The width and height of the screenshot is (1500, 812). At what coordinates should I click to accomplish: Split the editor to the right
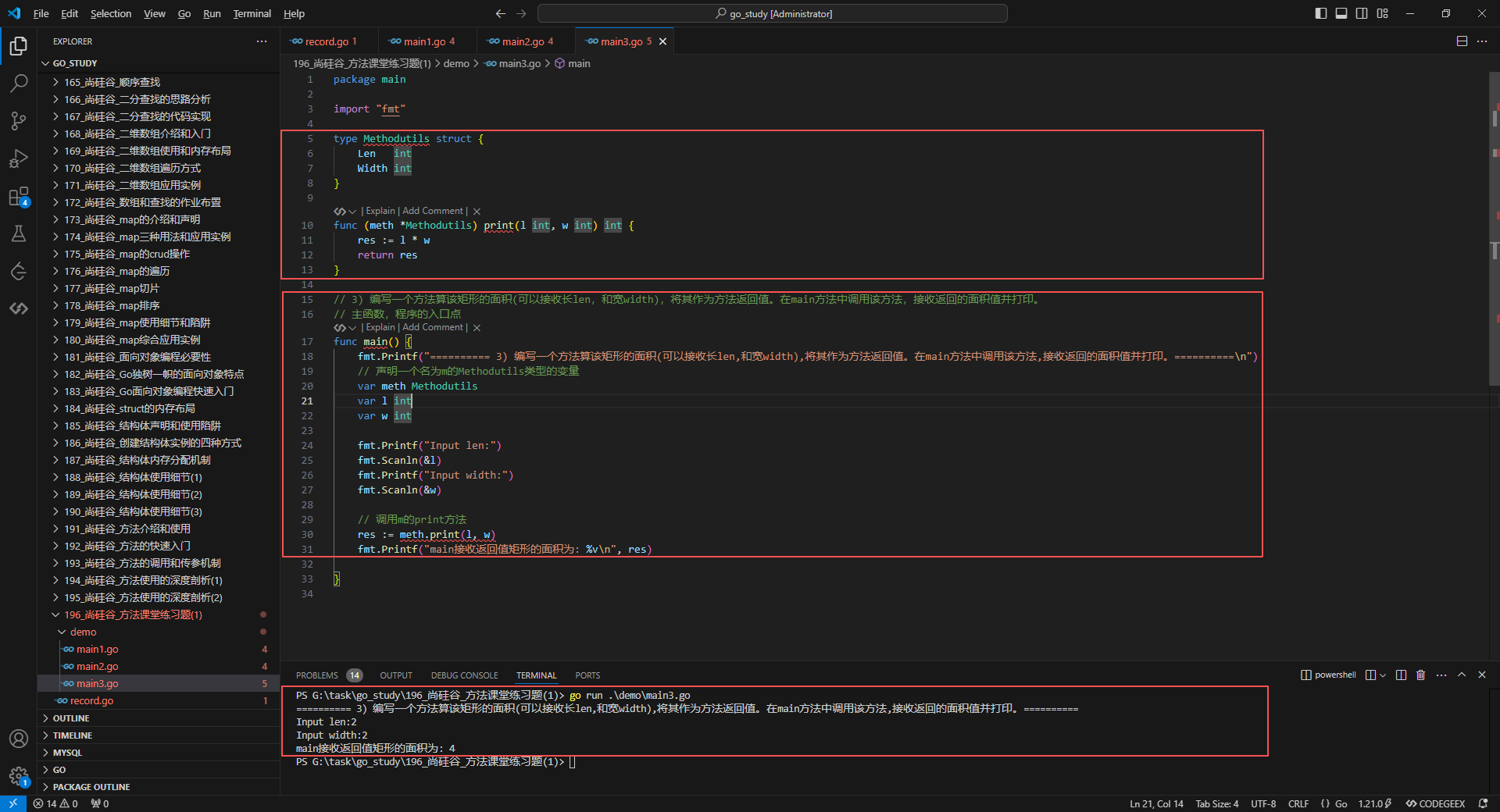pos(1462,41)
